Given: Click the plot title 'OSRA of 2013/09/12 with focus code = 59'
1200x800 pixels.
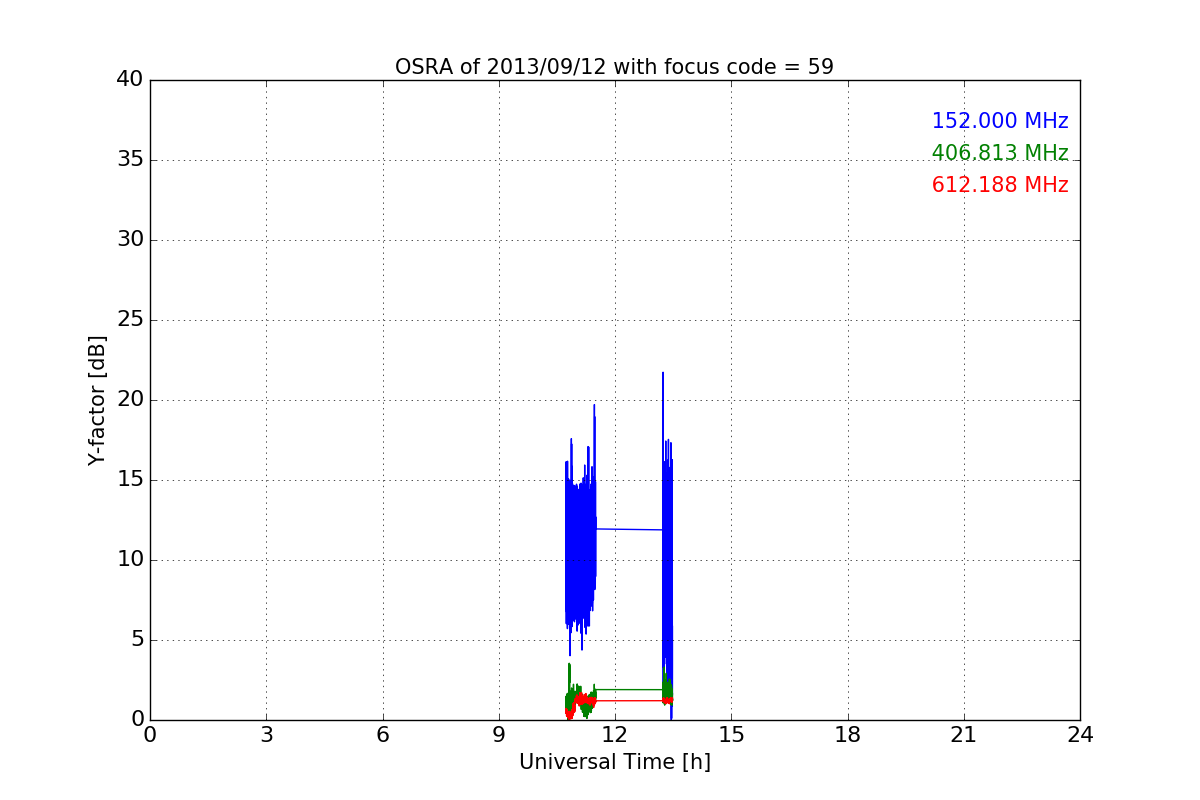Looking at the screenshot, I should pos(614,67).
